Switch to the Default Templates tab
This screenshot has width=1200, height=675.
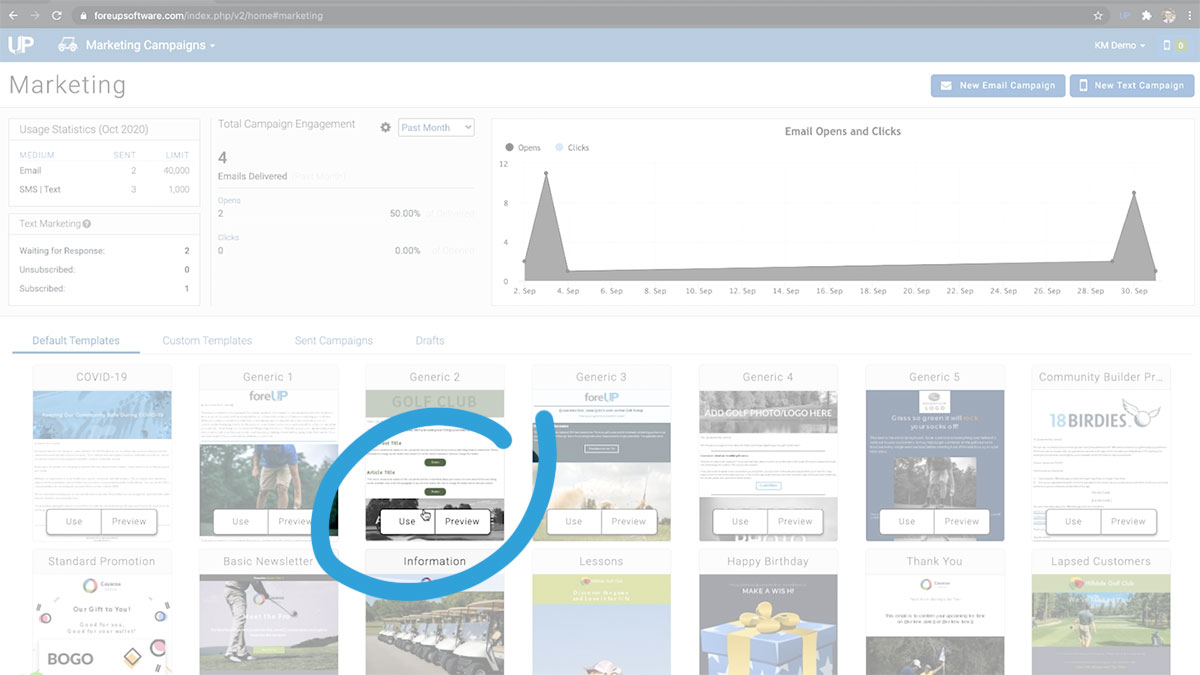click(x=76, y=341)
